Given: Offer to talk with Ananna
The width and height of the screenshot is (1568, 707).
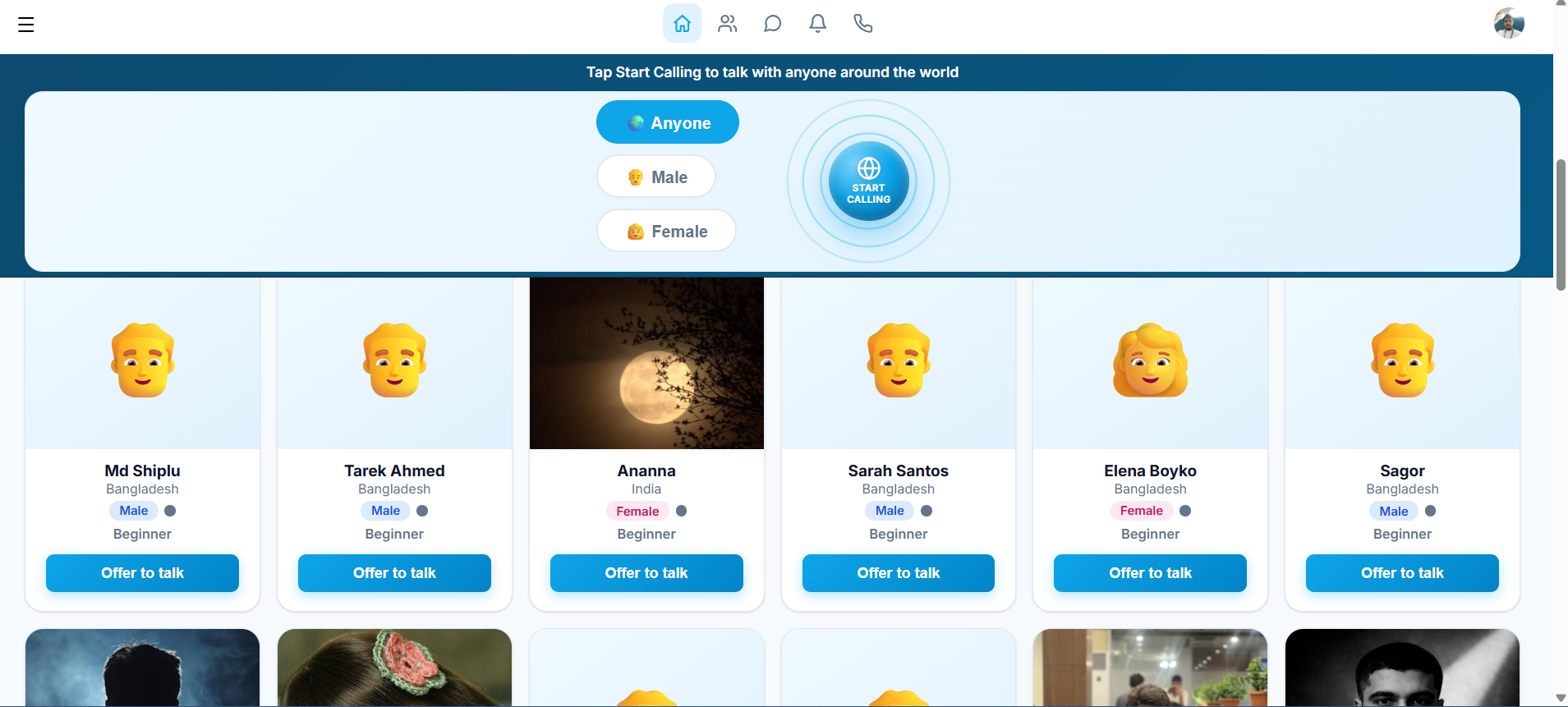Looking at the screenshot, I should click(646, 573).
